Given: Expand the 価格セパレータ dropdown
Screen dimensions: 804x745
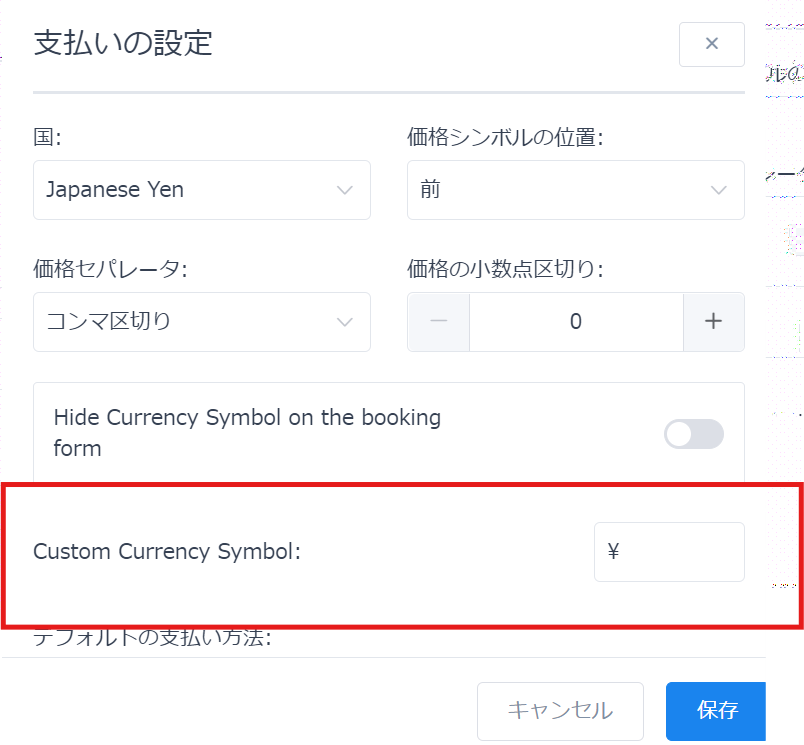Looking at the screenshot, I should pyautogui.click(x=200, y=322).
